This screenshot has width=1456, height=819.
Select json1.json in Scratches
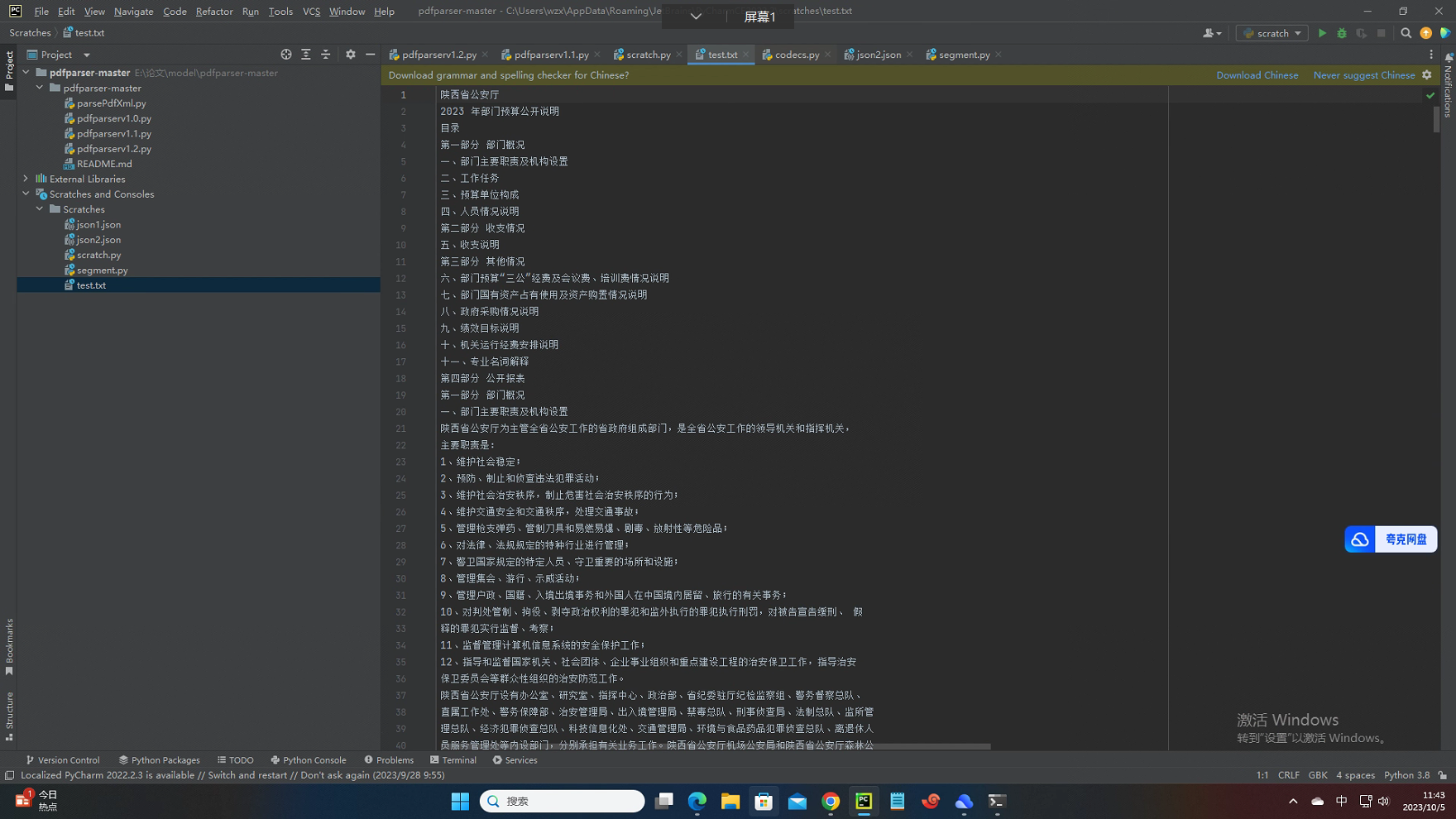pyautogui.click(x=98, y=224)
